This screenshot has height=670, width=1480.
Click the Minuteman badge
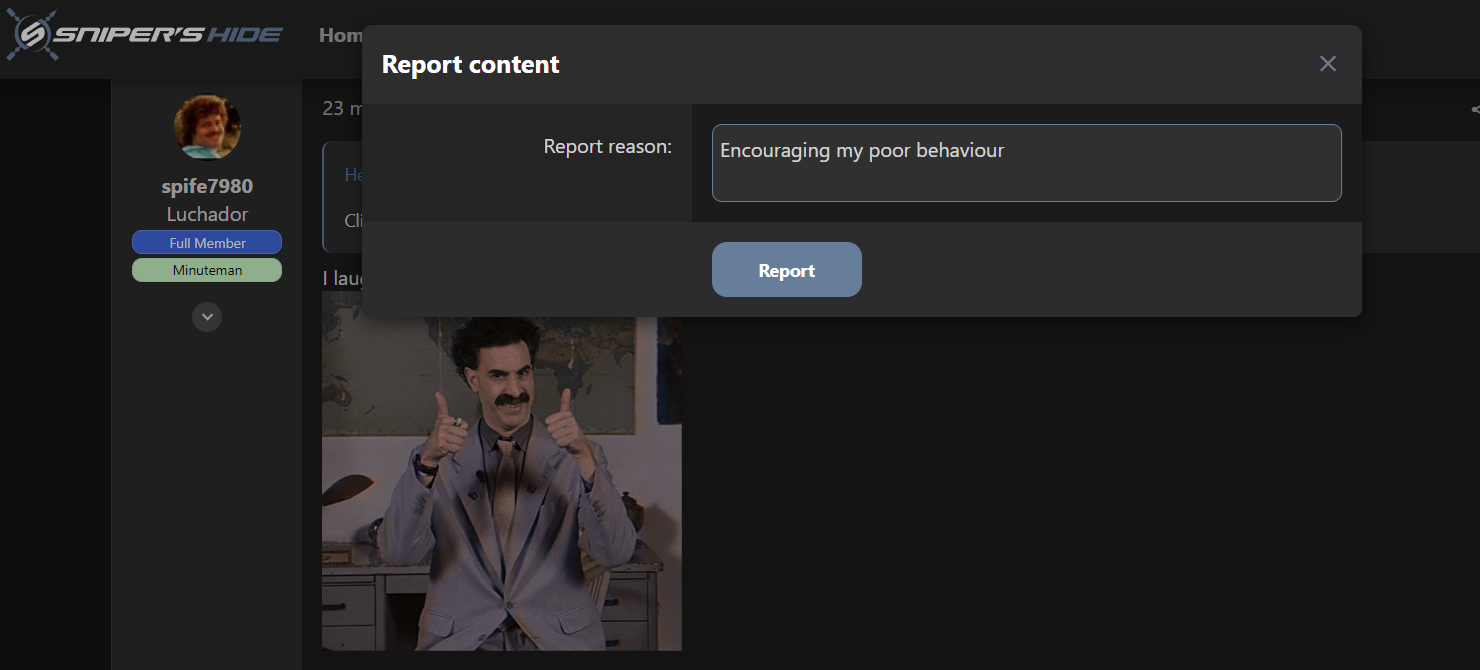(207, 270)
